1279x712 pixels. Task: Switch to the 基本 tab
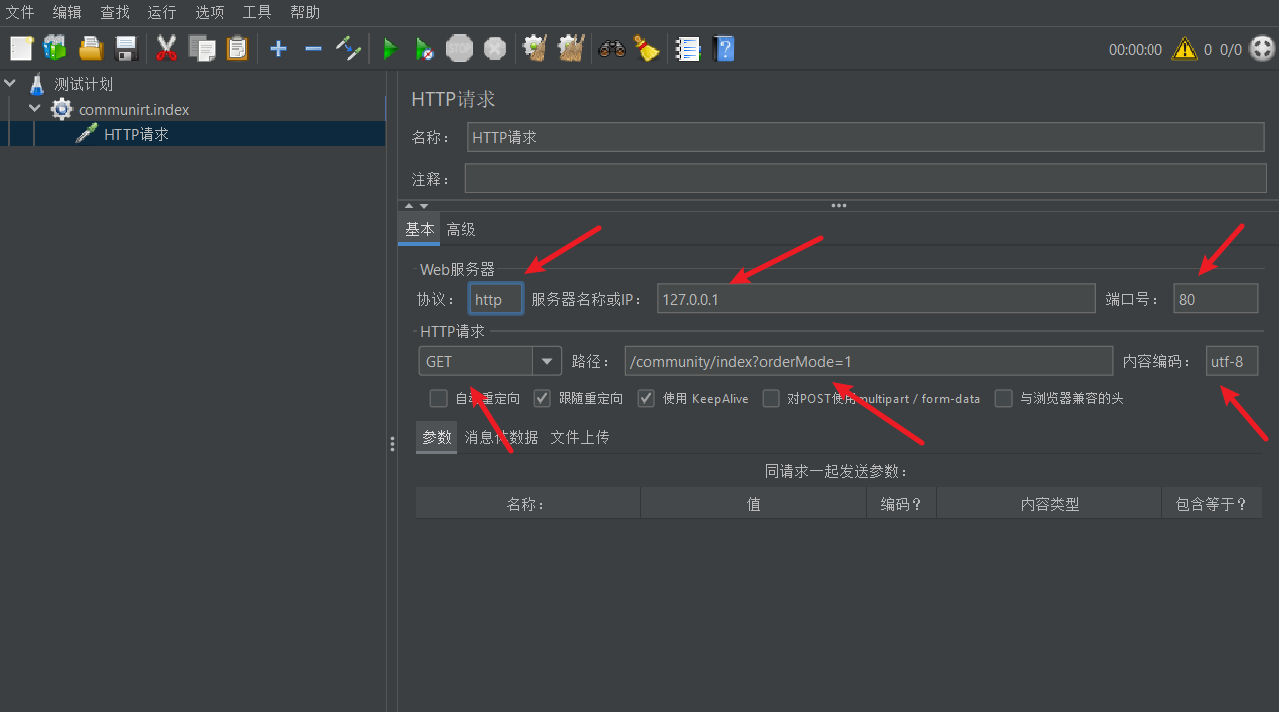[419, 229]
